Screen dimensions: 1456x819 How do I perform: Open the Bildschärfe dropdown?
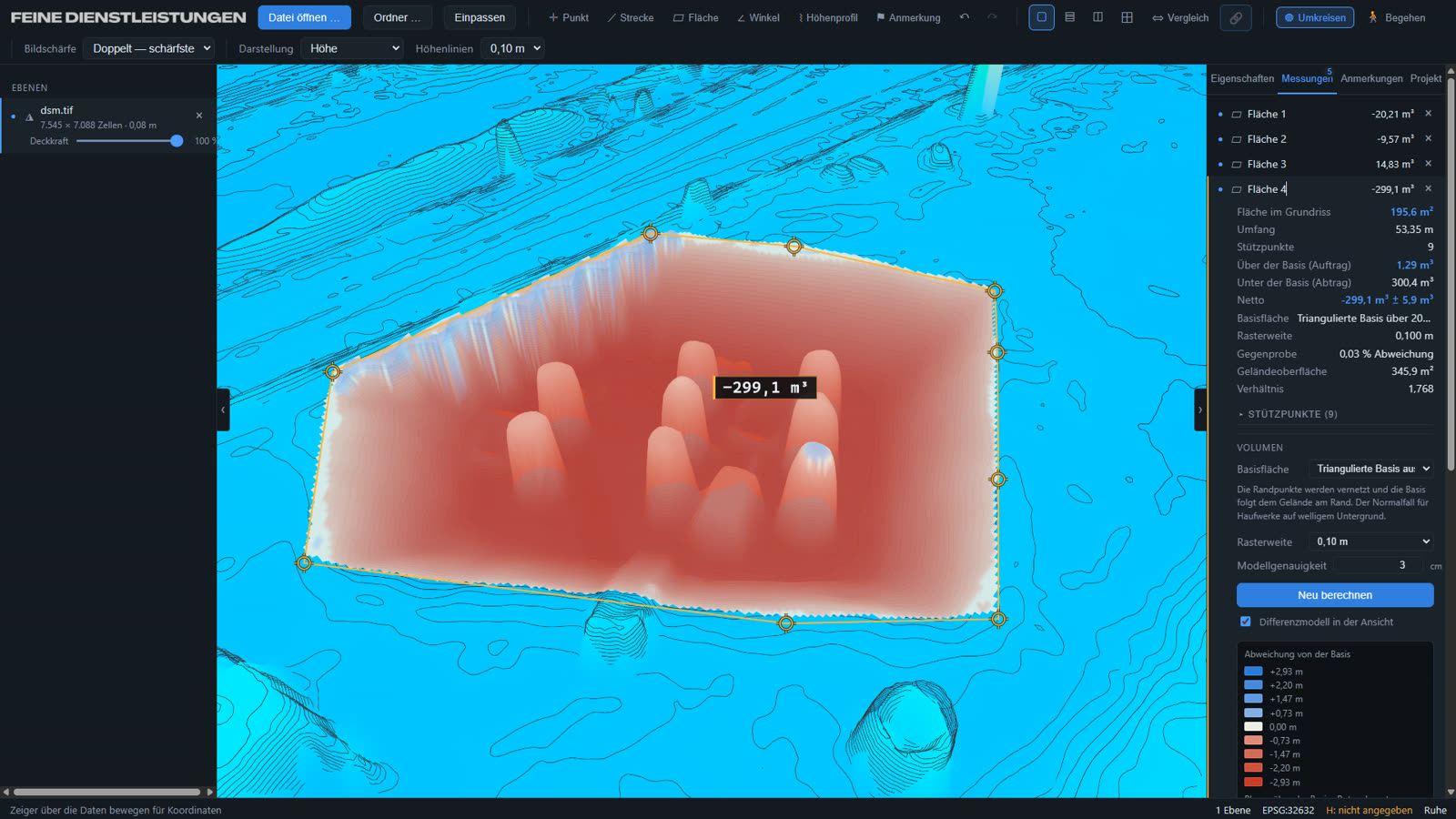(x=148, y=48)
